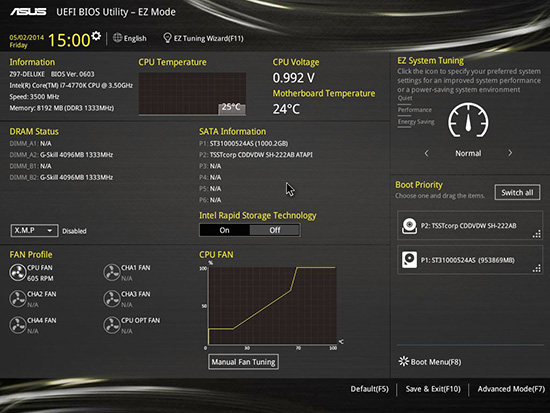Switch to Advanced Mode(F7)
The height and width of the screenshot is (413, 550).
pos(511,389)
